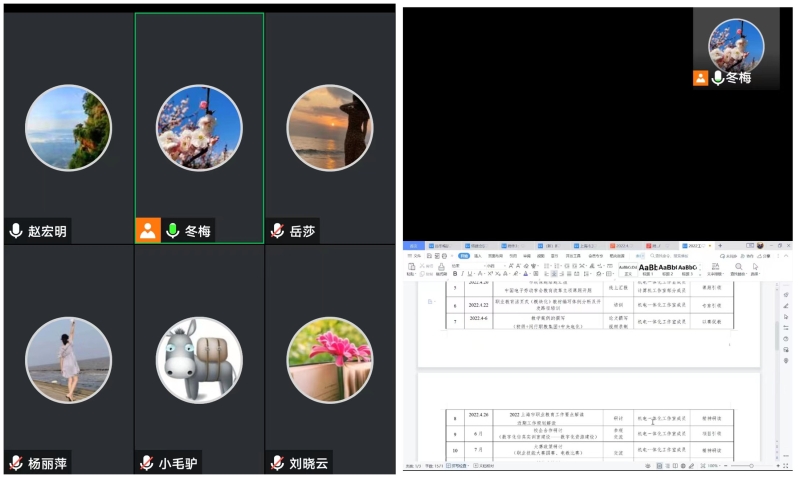The width and height of the screenshot is (800, 478).
Task: Expand the zoom percentage dropdown in status bar
Action: pyautogui.click(x=713, y=466)
